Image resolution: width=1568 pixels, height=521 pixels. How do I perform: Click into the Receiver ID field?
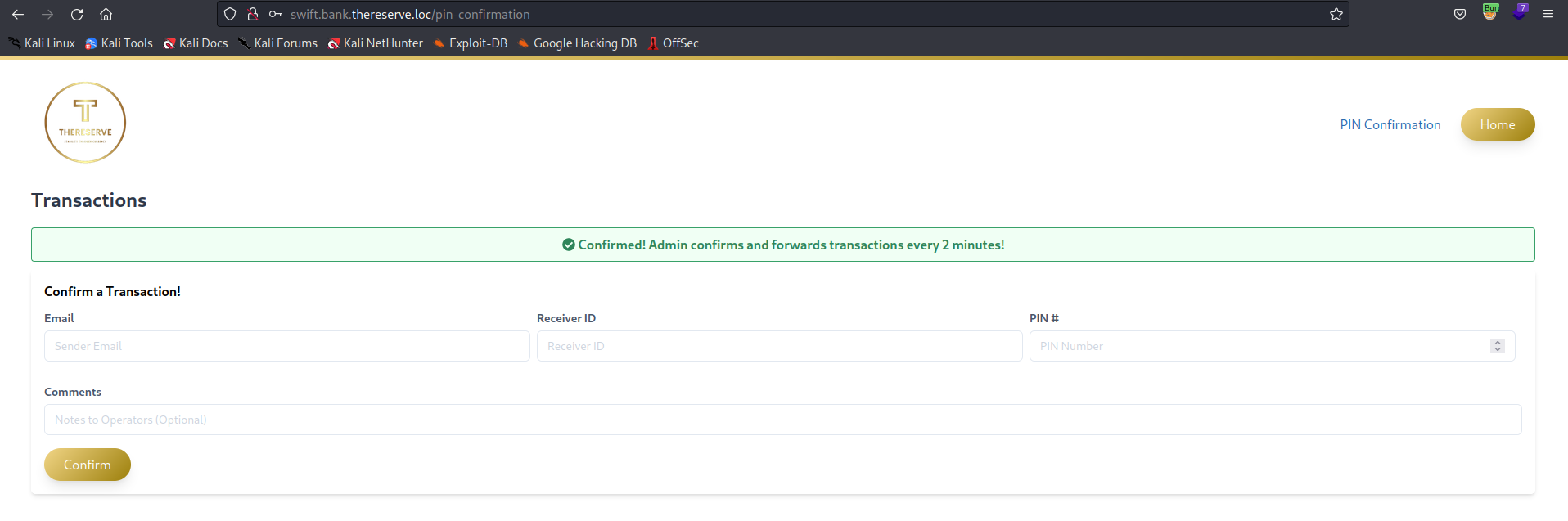(x=779, y=346)
